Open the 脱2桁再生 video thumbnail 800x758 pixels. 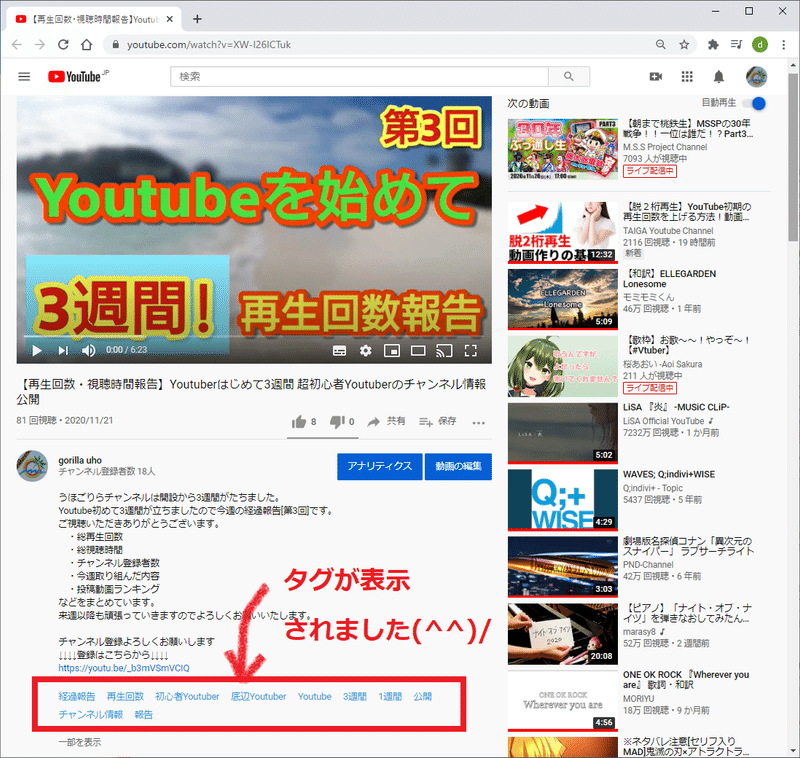[562, 232]
